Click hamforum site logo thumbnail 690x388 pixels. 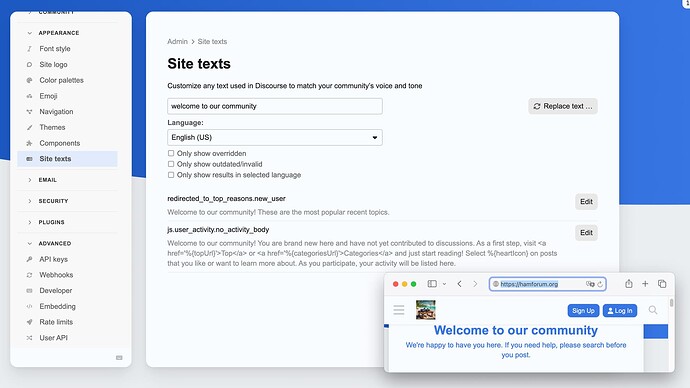pos(426,310)
